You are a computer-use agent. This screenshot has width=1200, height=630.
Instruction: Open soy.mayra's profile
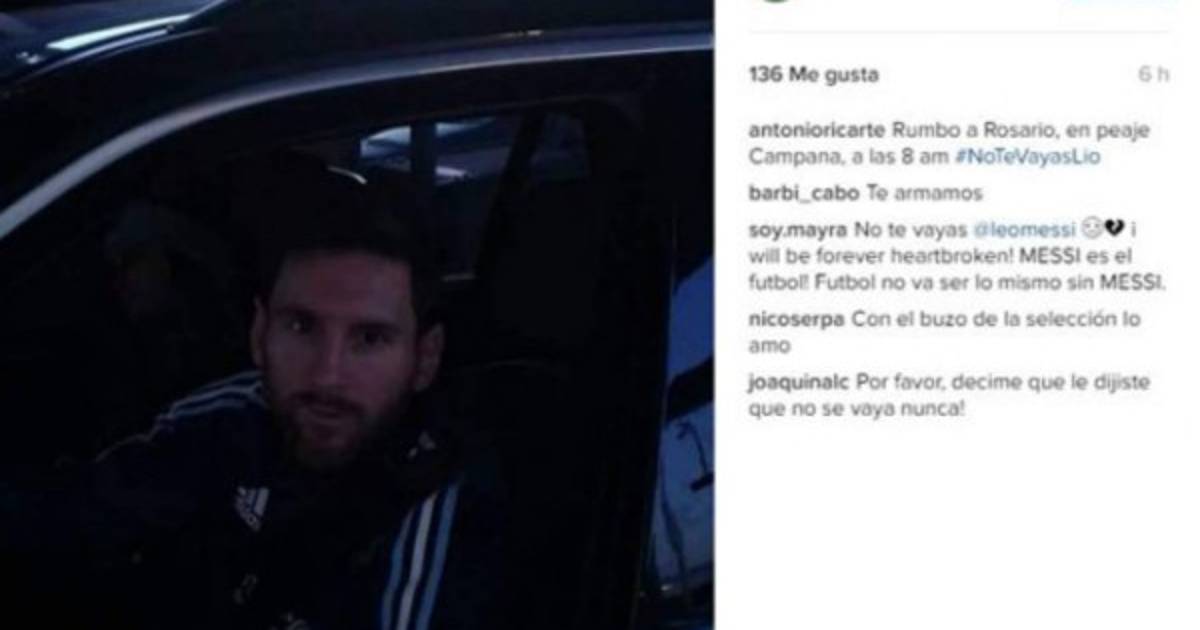tap(798, 230)
